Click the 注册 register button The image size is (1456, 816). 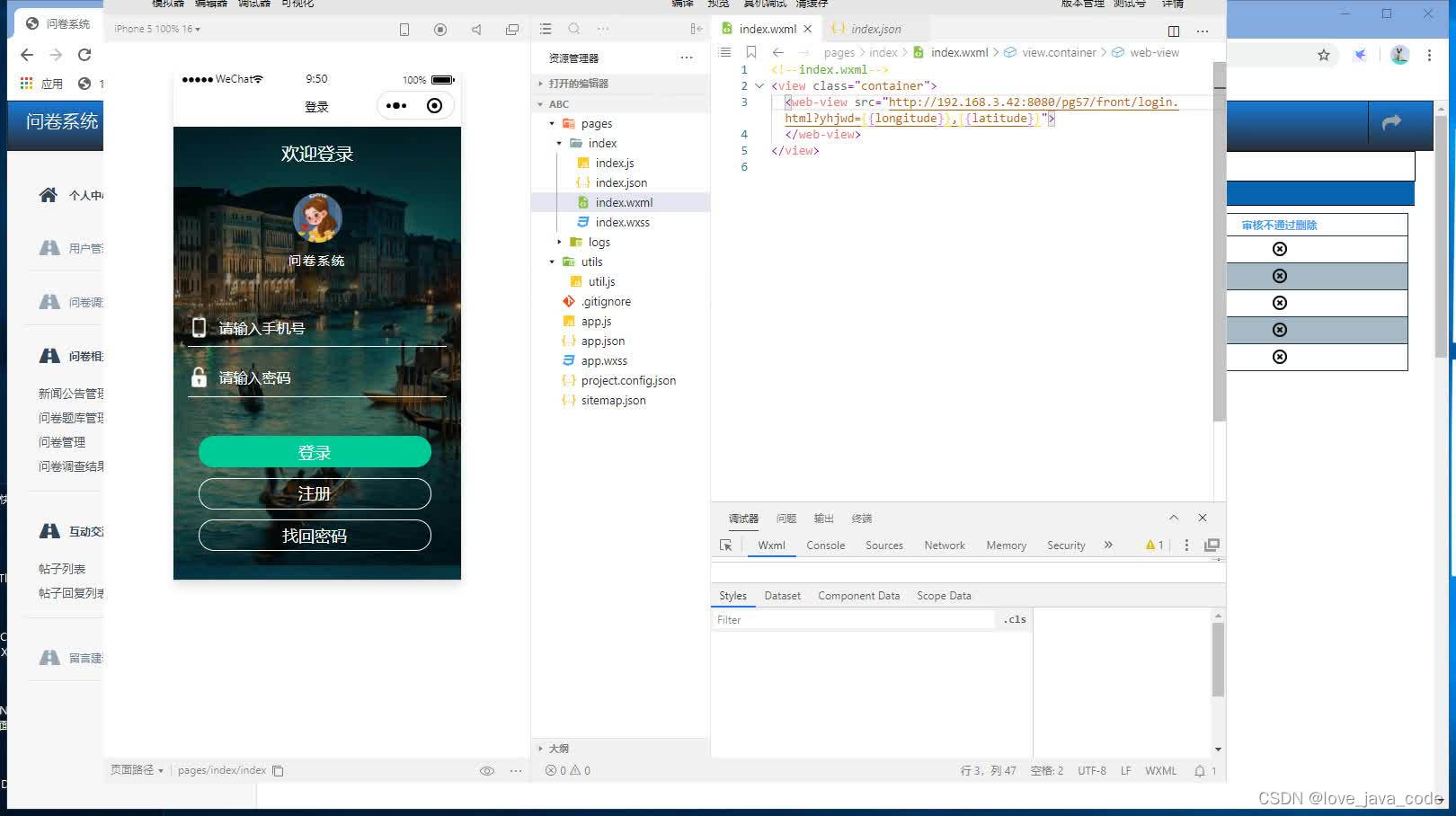315,493
